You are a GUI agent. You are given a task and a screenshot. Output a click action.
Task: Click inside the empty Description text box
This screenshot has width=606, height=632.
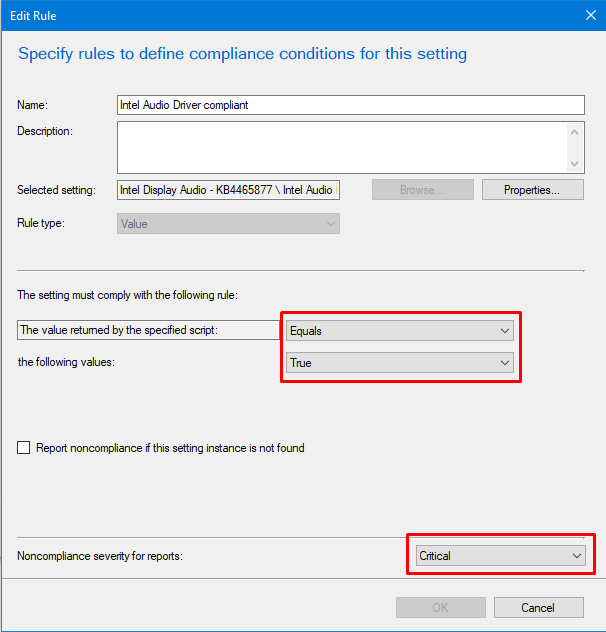coord(340,147)
